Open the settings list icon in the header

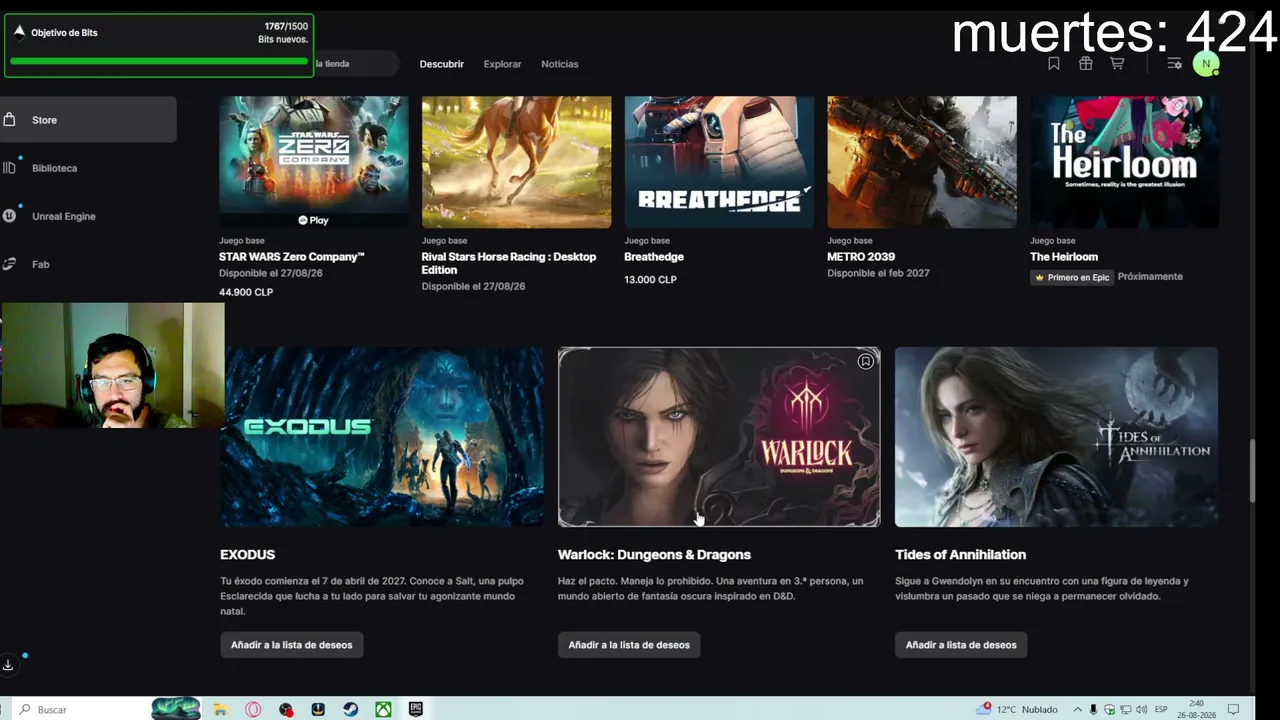coord(1175,63)
